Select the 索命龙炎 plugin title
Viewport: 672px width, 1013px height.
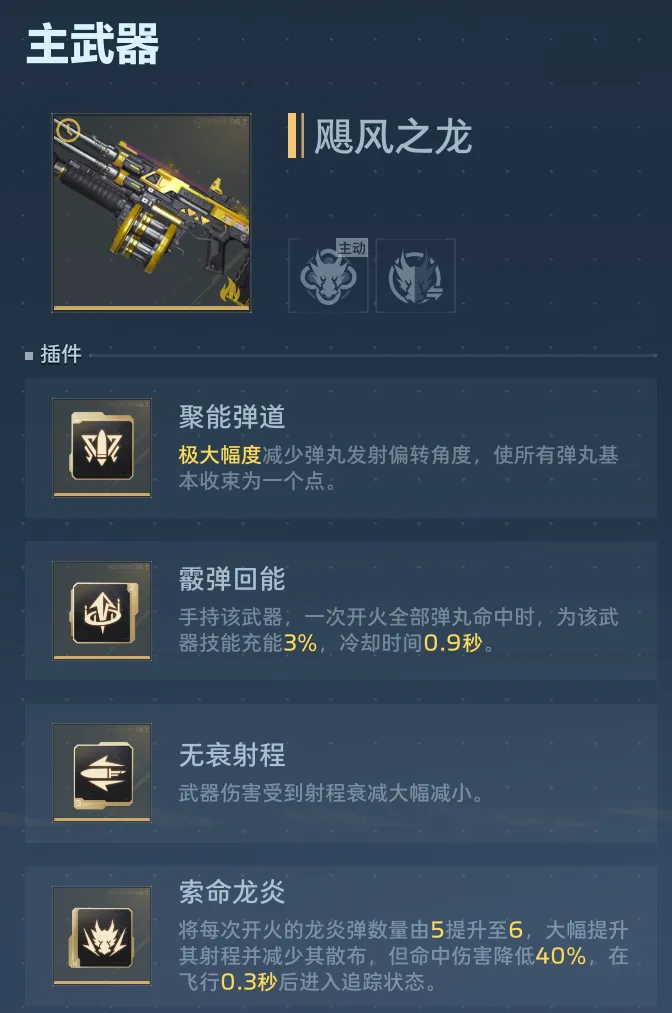(232, 892)
